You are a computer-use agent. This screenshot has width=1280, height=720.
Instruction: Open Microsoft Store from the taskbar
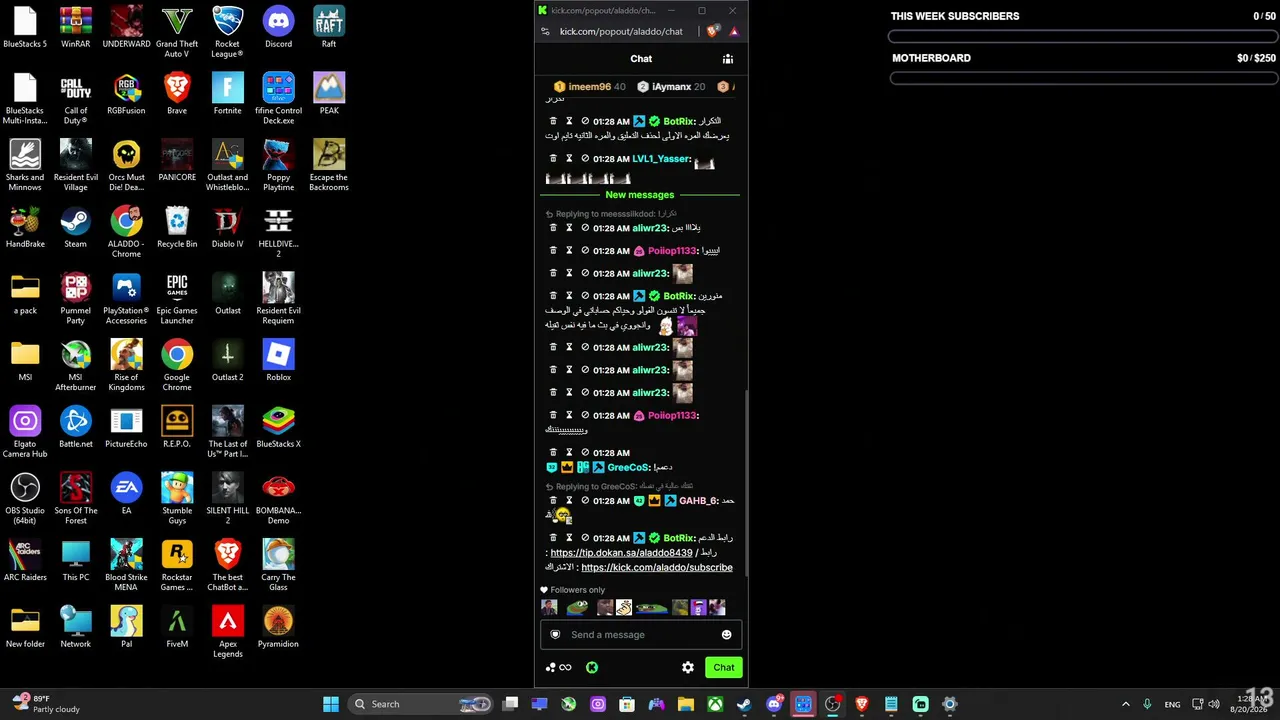(627, 704)
